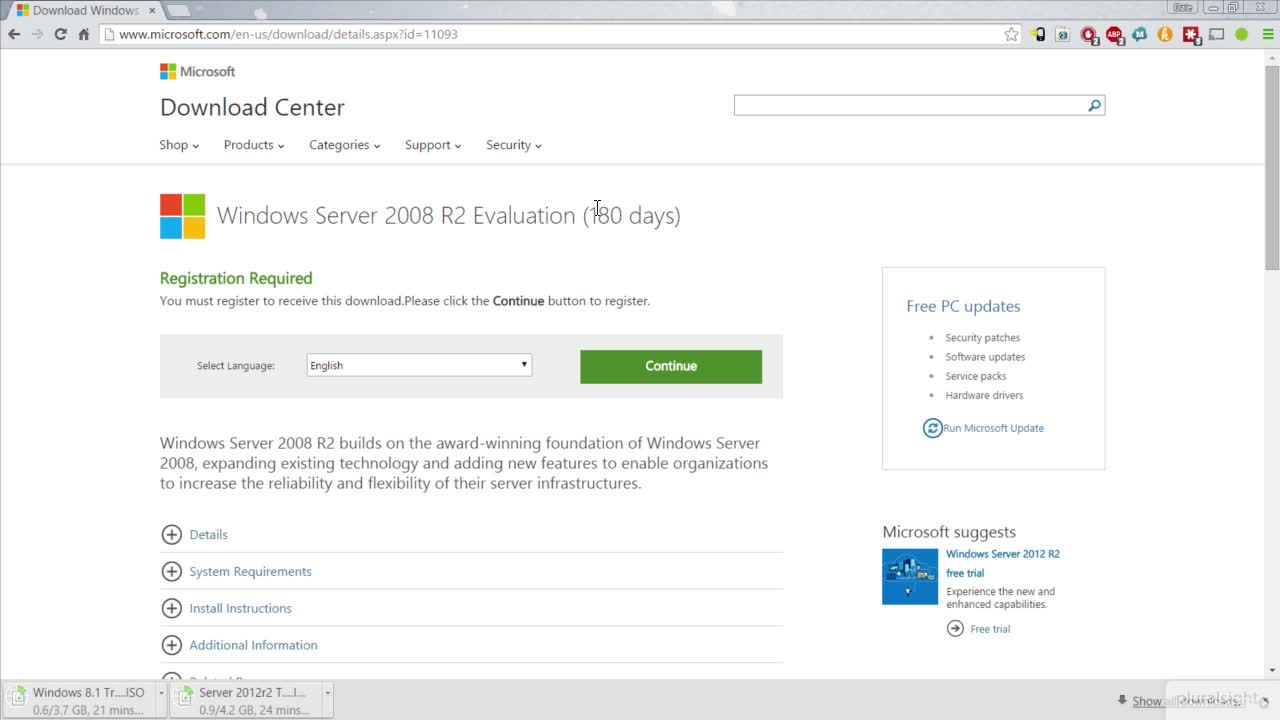1280x720 pixels.
Task: Expand the System Requirements section
Action: (x=236, y=571)
